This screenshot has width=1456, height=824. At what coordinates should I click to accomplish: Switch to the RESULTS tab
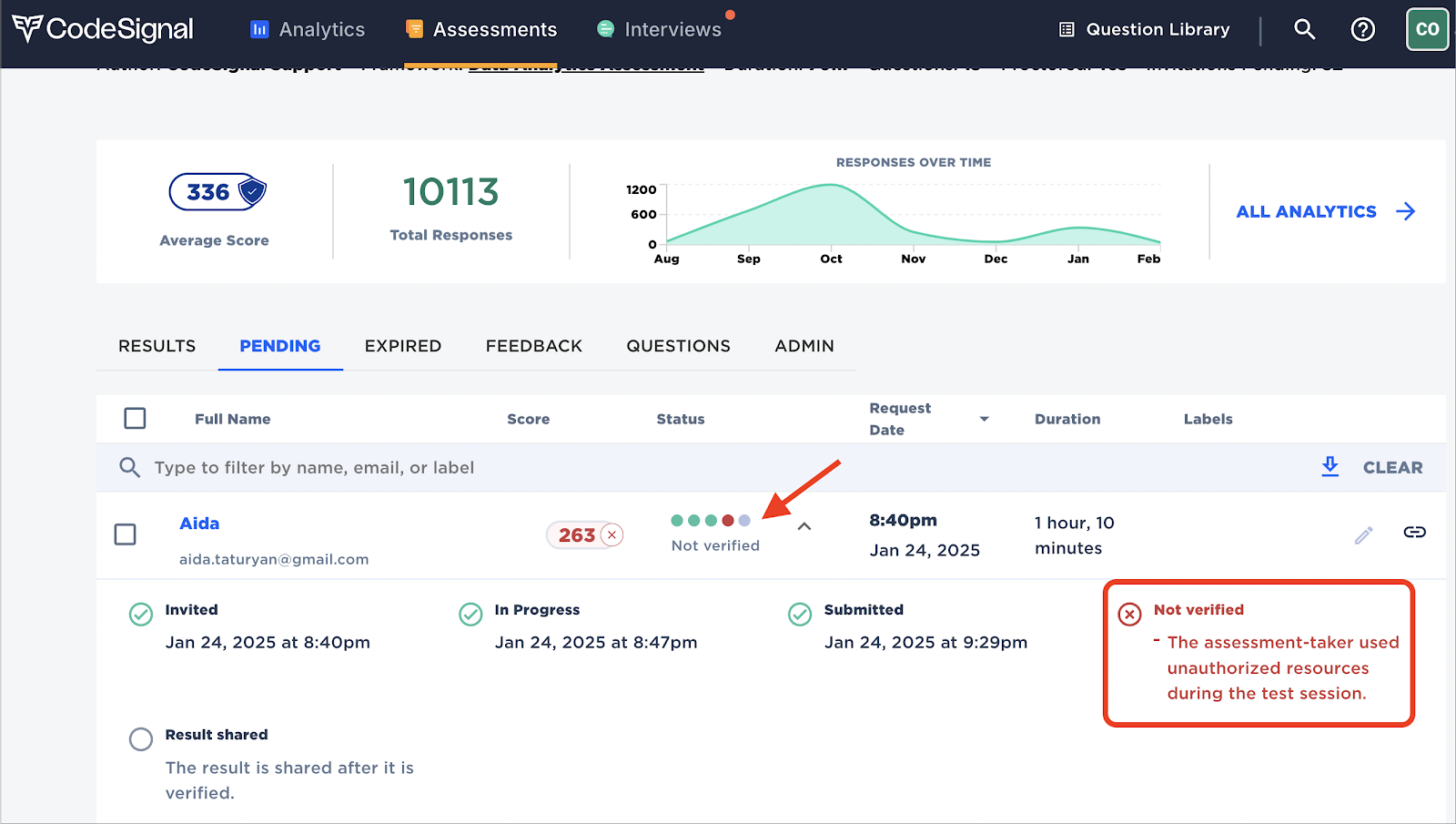[157, 346]
